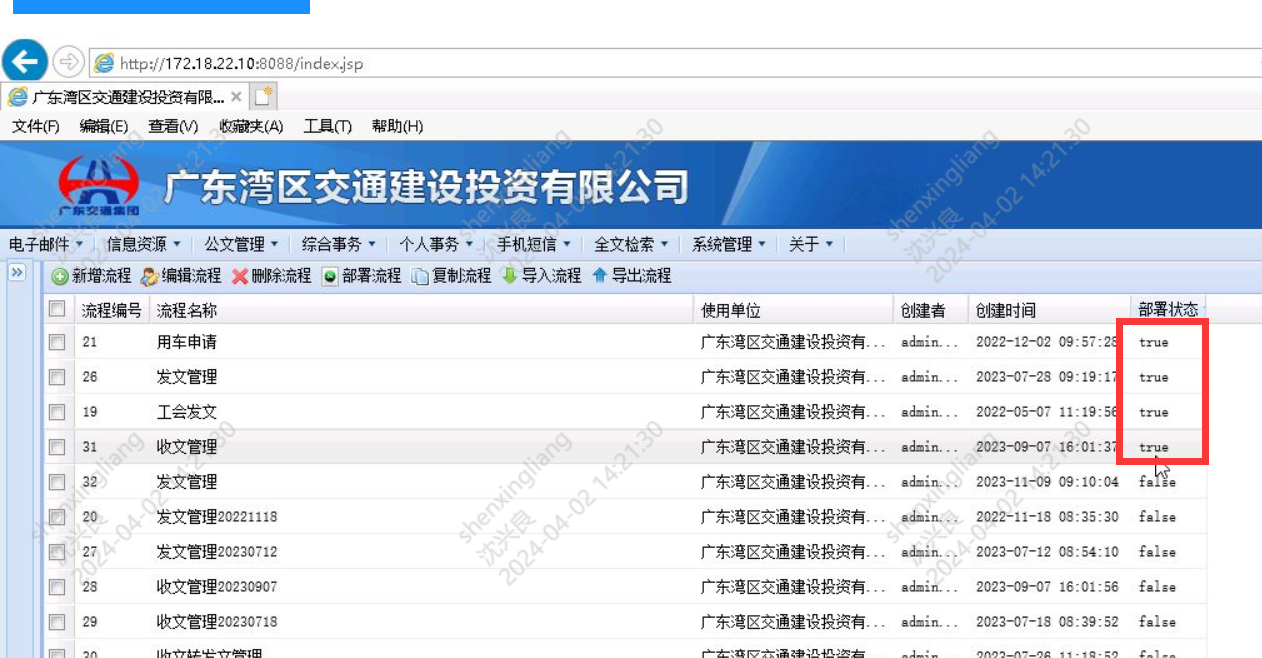Click the true status for 用车申请

(1153, 342)
